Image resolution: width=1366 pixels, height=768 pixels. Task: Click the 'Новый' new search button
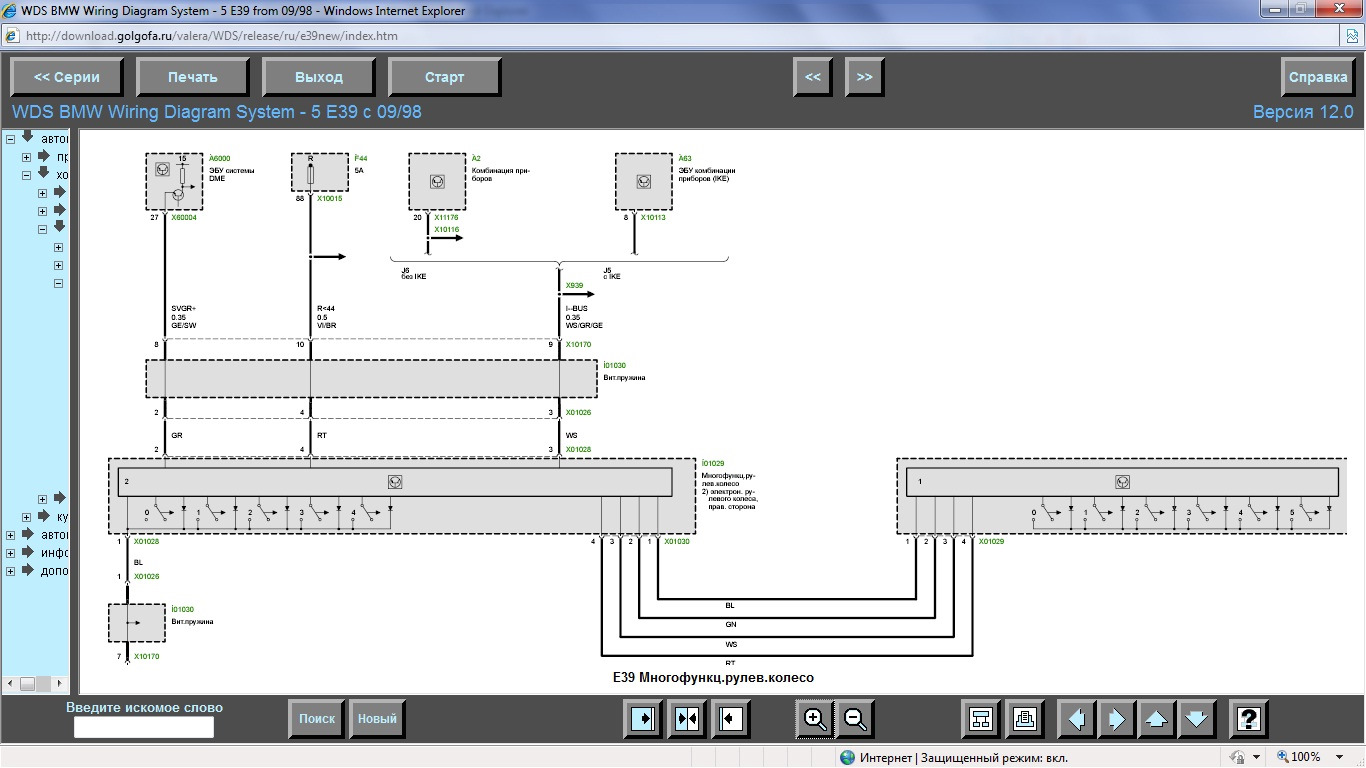pyautogui.click(x=377, y=718)
